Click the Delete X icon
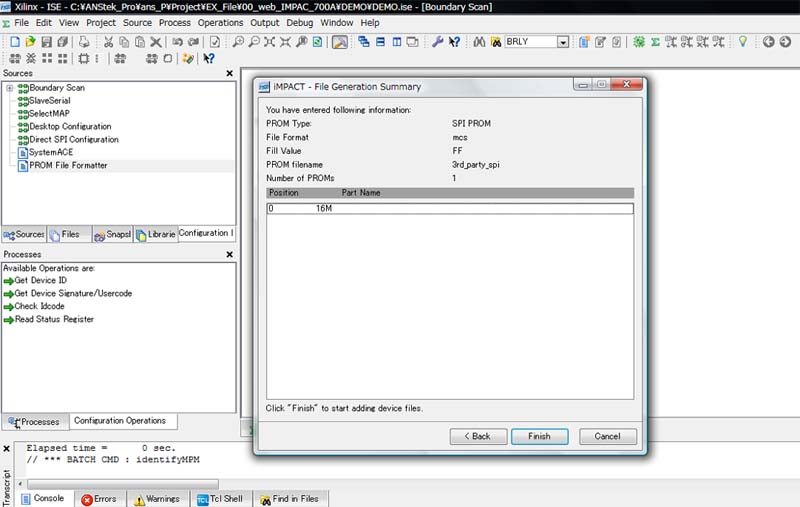Image resolution: width=800 pixels, height=507 pixels. tap(156, 42)
